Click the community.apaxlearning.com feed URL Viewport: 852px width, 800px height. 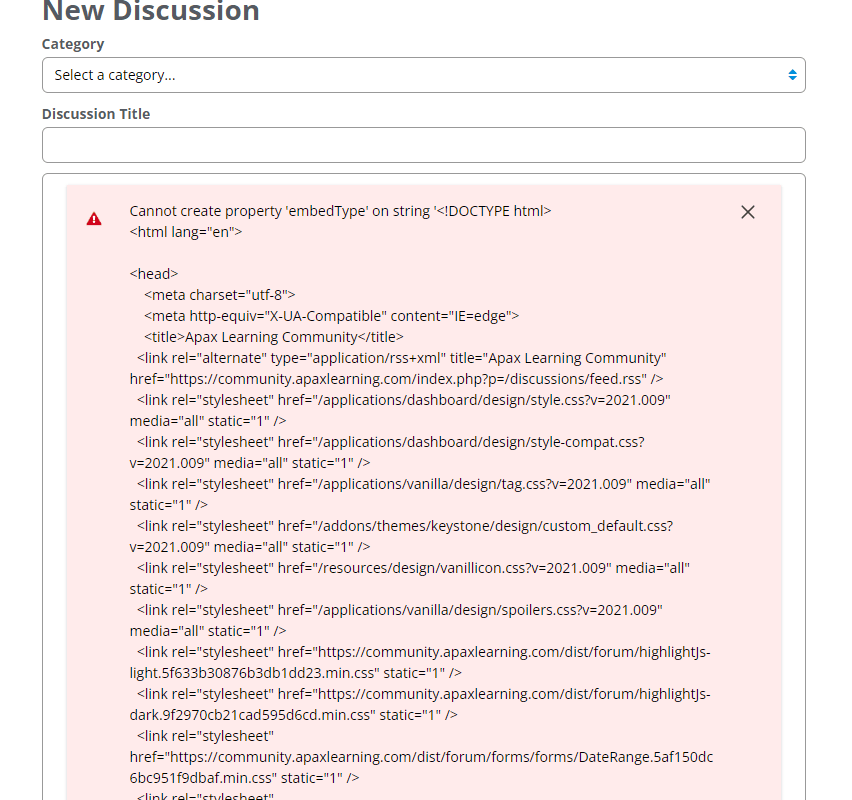(x=397, y=378)
